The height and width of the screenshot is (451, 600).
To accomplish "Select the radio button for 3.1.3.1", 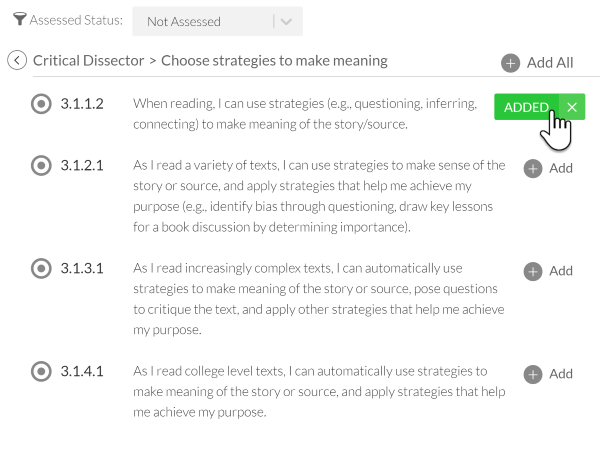I will point(41,269).
